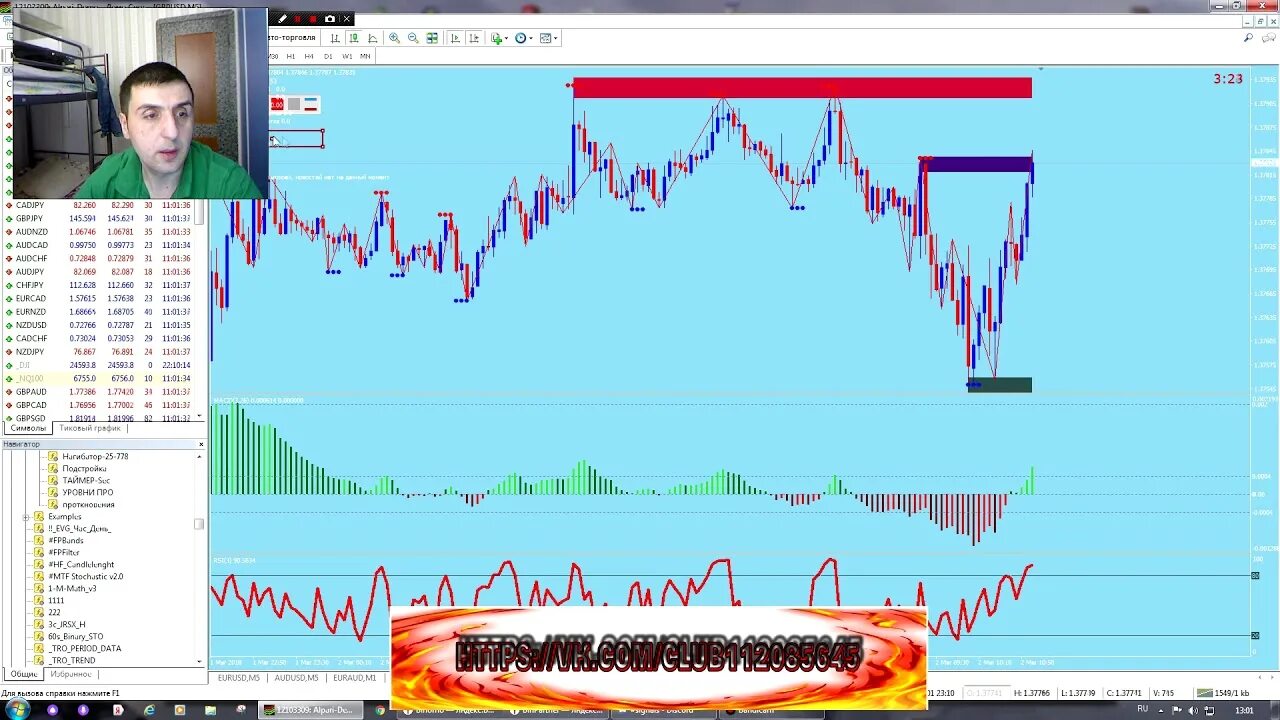Open the periods clock button
The height and width of the screenshot is (720, 1280).
pyautogui.click(x=520, y=38)
